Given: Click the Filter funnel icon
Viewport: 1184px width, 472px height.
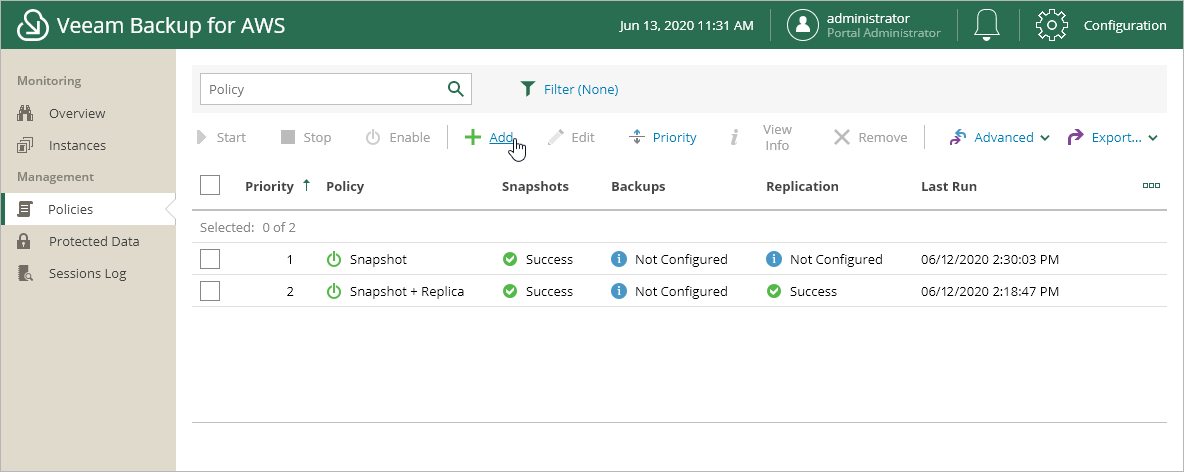Looking at the screenshot, I should tap(528, 89).
